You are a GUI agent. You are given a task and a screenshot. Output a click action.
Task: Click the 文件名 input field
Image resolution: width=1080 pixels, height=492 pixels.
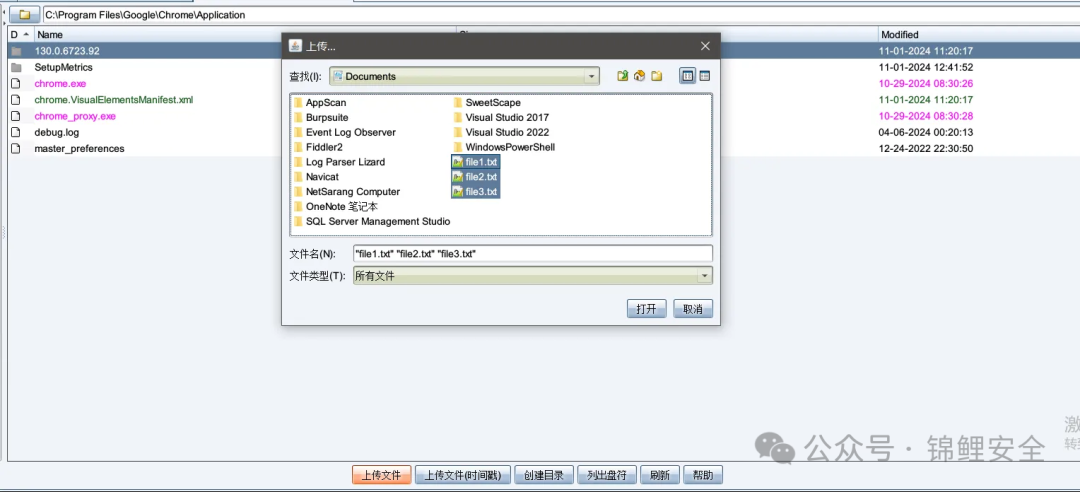click(532, 254)
